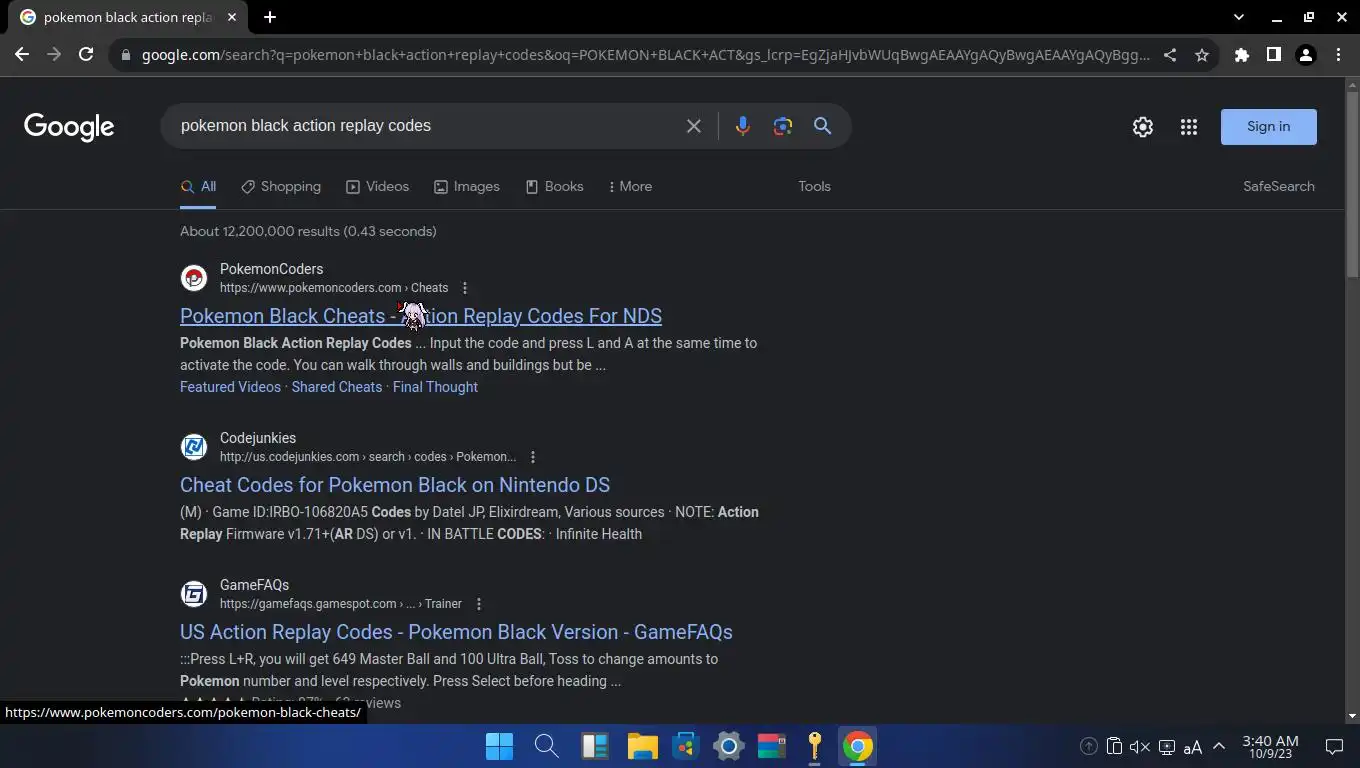
Task: View site information lock icon
Action: 125,55
